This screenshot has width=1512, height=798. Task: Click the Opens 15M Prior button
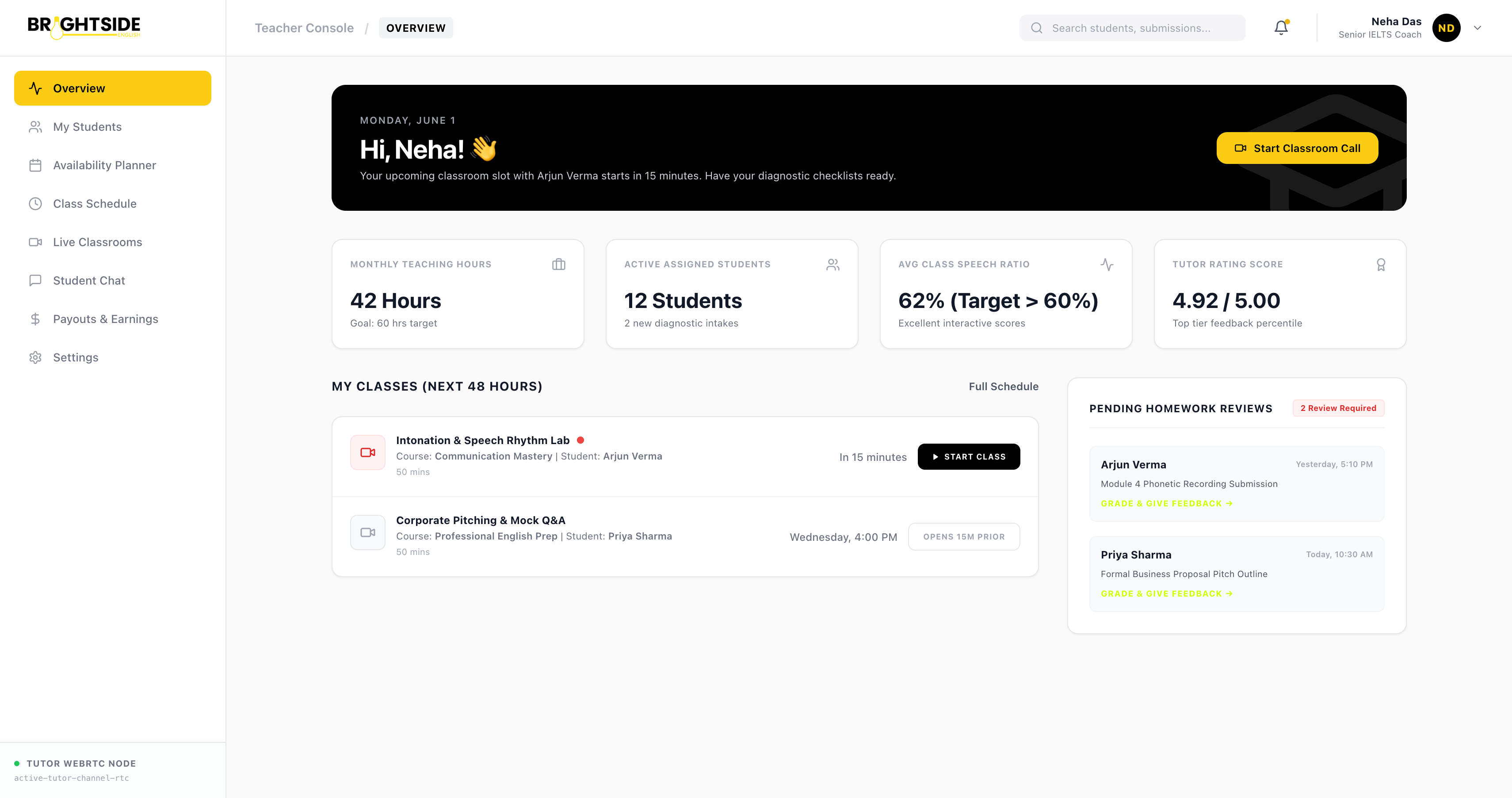coord(964,536)
